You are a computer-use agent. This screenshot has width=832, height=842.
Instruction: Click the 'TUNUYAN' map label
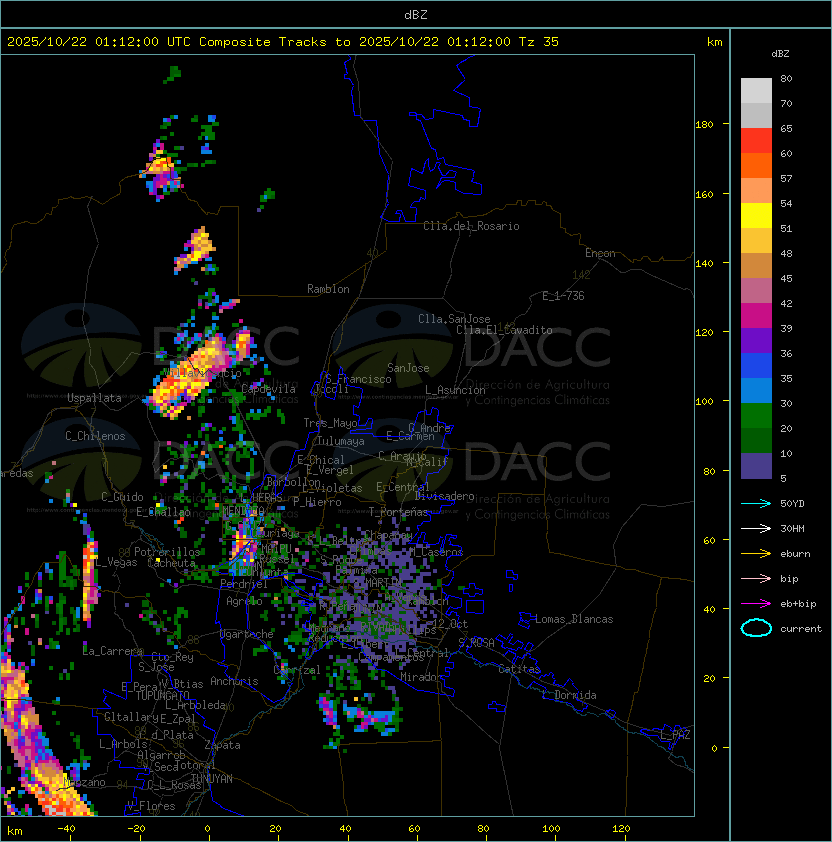click(x=212, y=779)
